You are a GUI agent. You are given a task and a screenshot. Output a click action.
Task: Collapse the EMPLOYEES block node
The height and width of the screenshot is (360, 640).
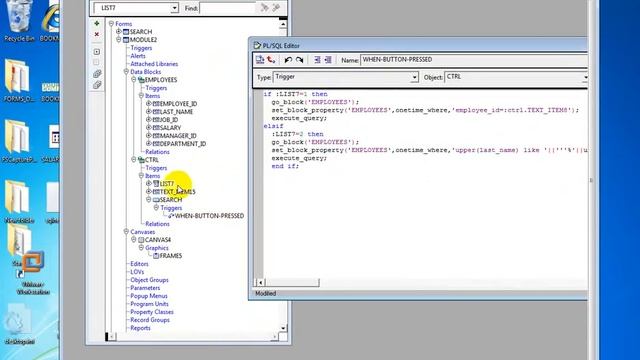[133, 80]
